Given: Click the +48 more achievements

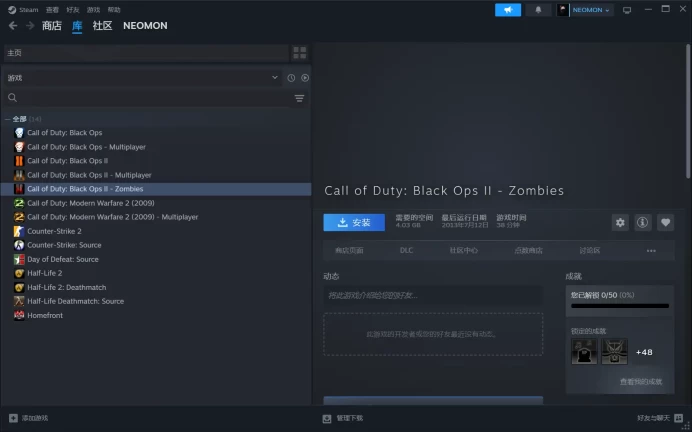Looking at the screenshot, I should (644, 352).
